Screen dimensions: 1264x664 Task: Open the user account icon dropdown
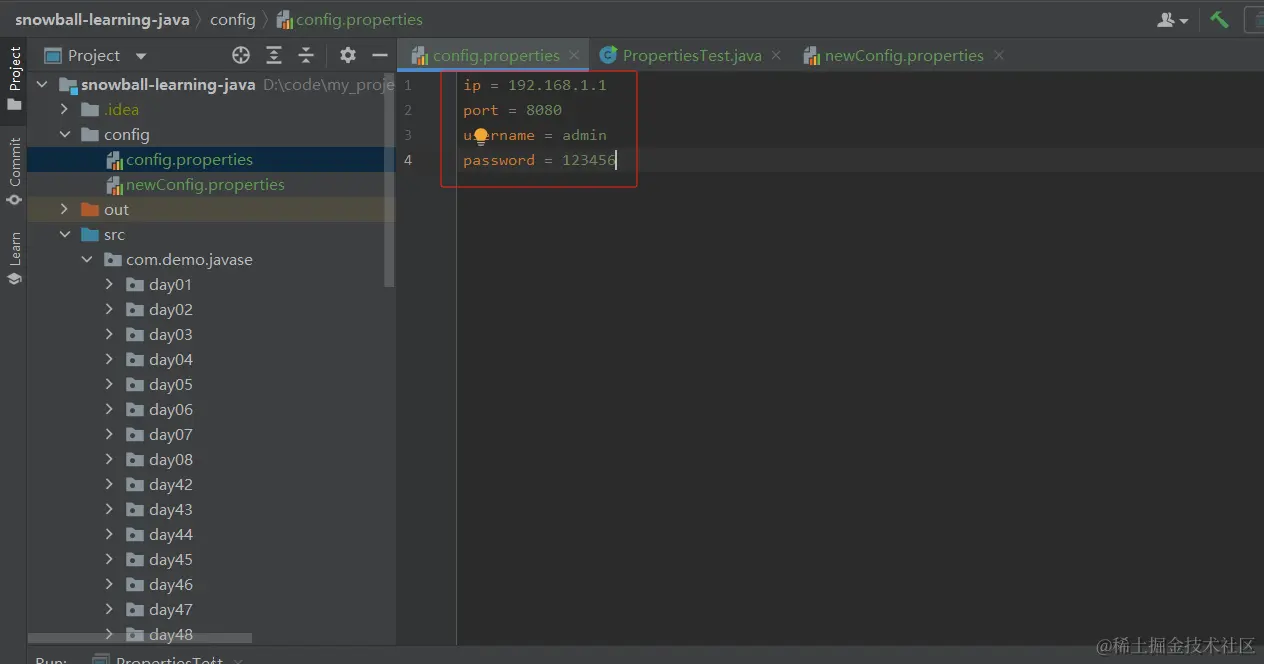[x=1173, y=20]
